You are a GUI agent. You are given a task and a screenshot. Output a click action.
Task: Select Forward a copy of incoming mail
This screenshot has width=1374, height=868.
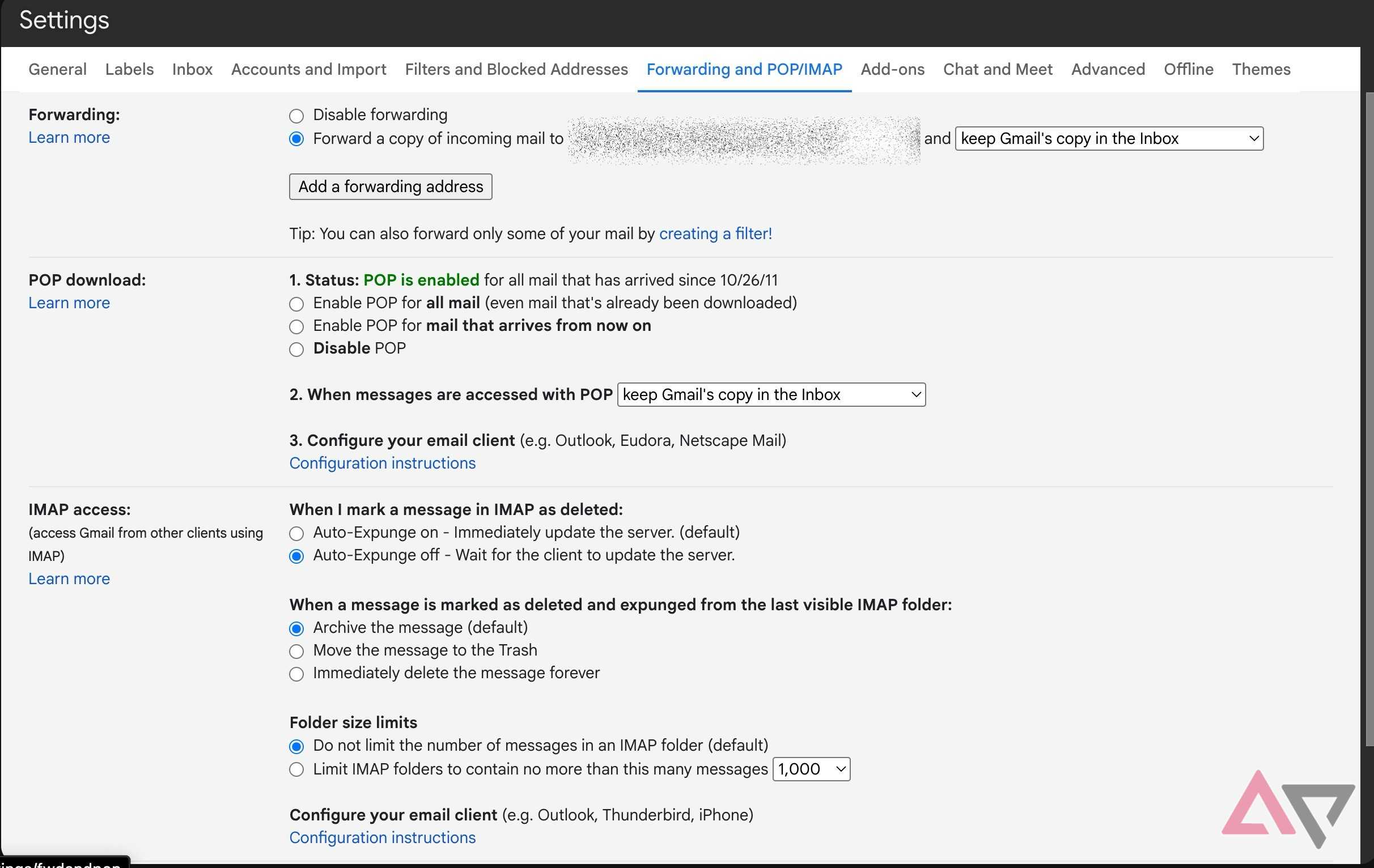[296, 139]
